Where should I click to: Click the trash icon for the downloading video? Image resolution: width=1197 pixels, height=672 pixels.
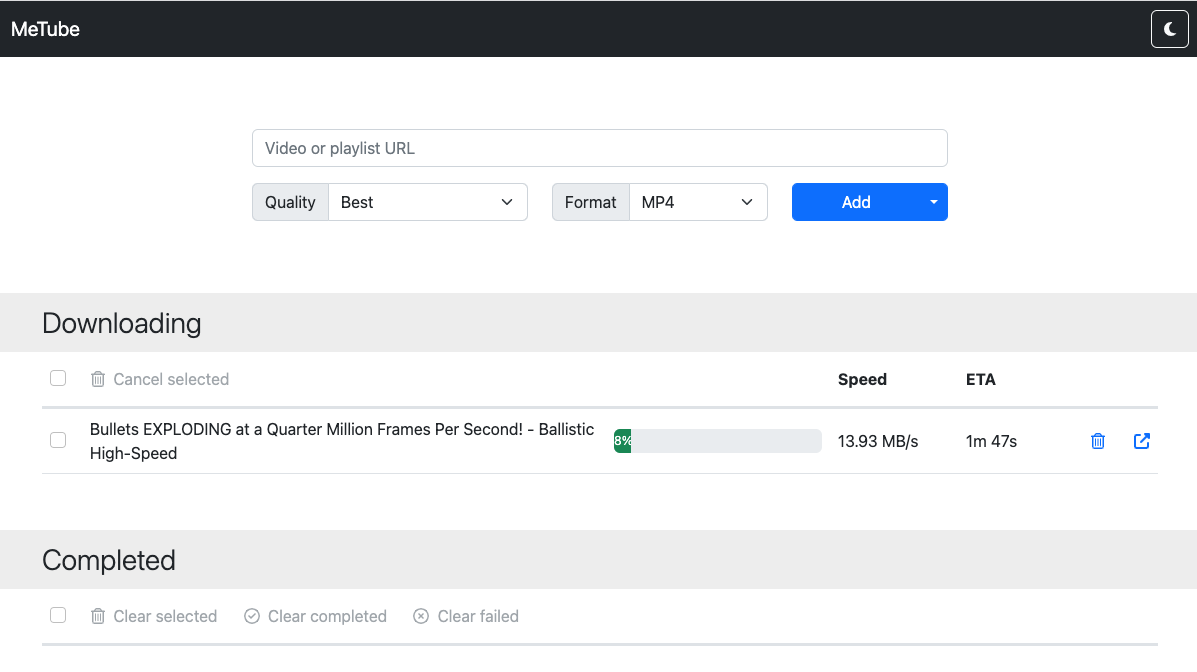[x=1098, y=441]
